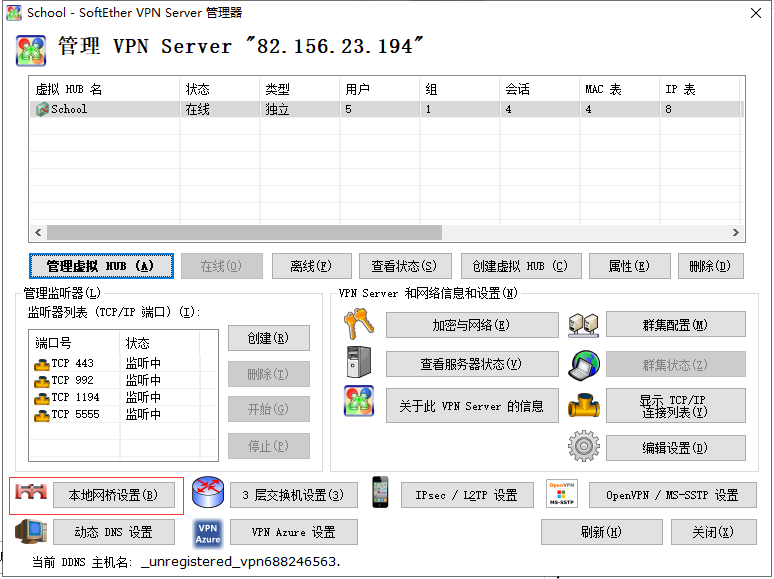Click the keys icon beside 加密与网络
The image size is (774, 579).
358,324
